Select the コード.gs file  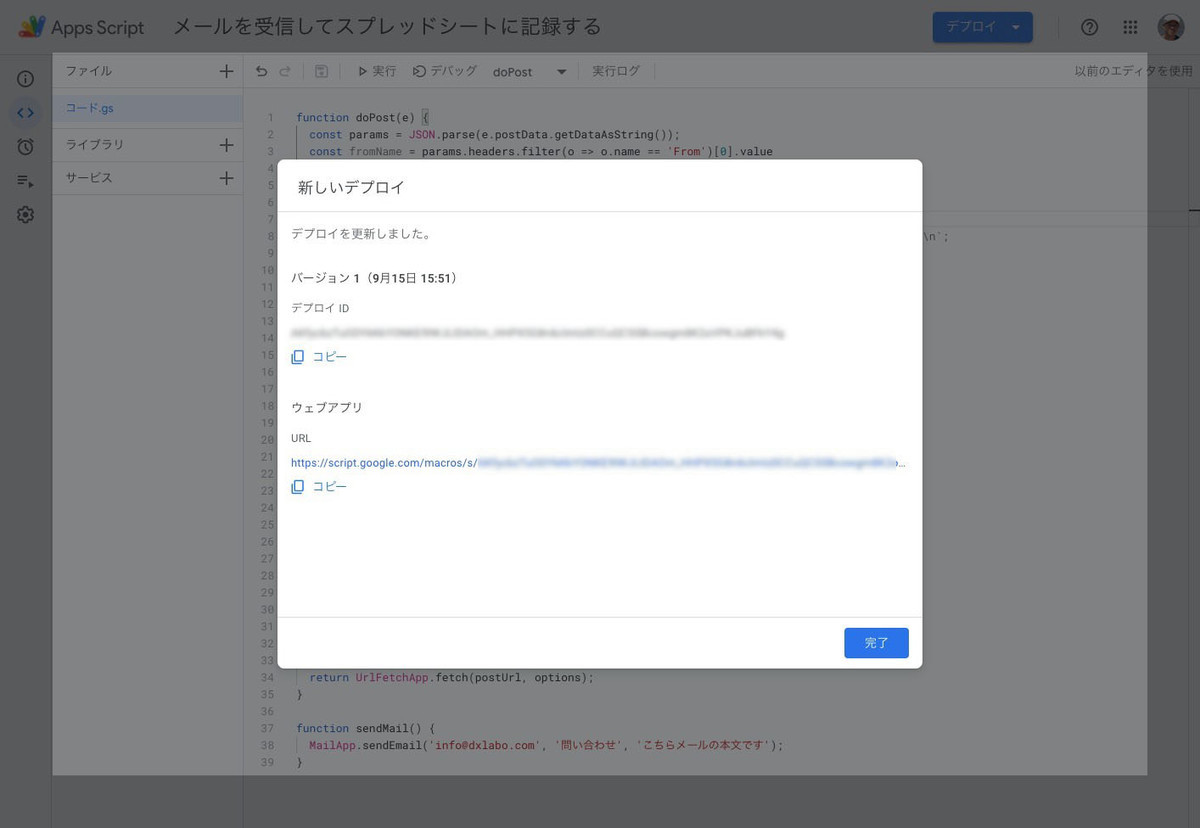coord(148,108)
